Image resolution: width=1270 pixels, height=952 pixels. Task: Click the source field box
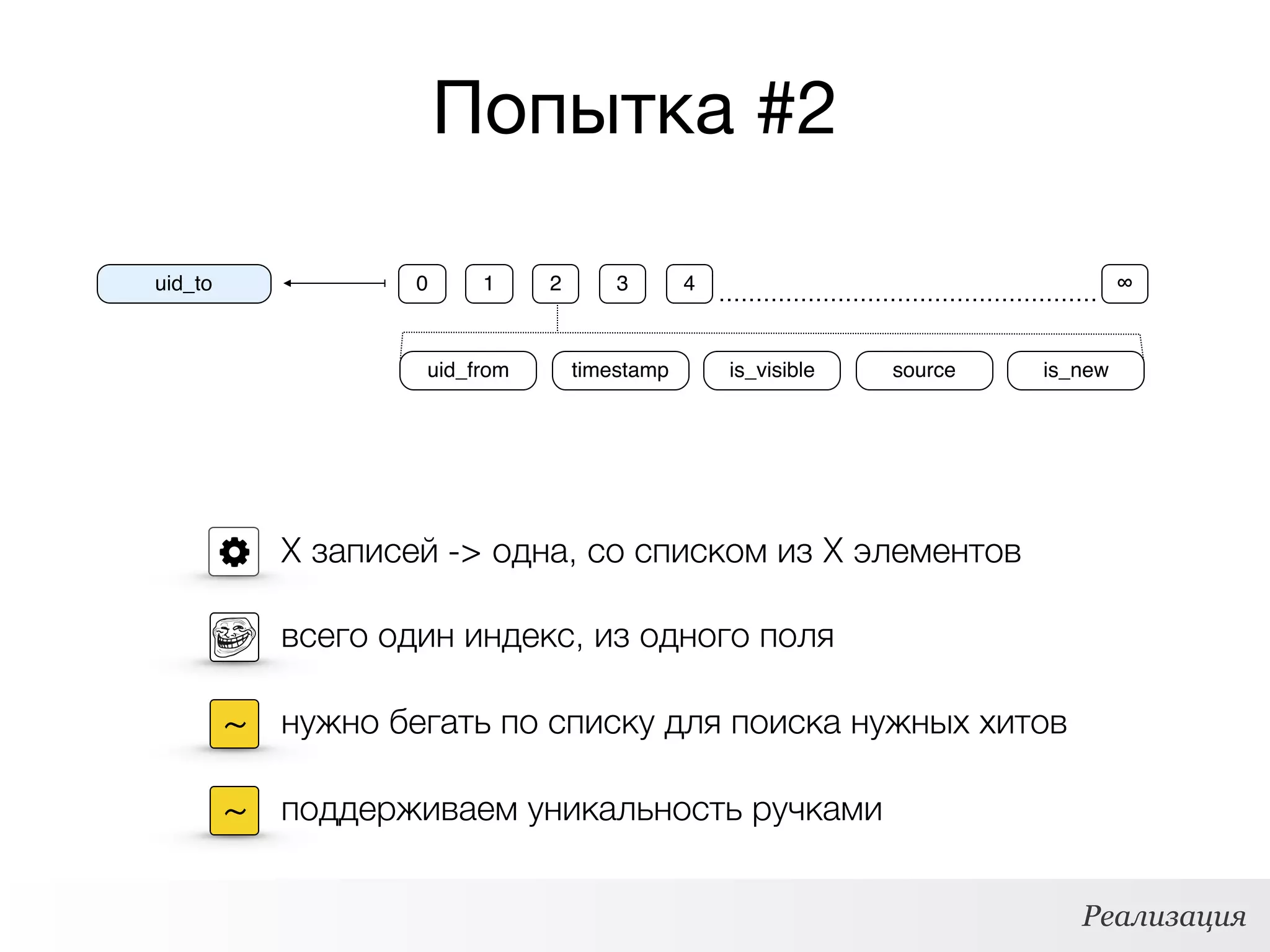click(925, 371)
